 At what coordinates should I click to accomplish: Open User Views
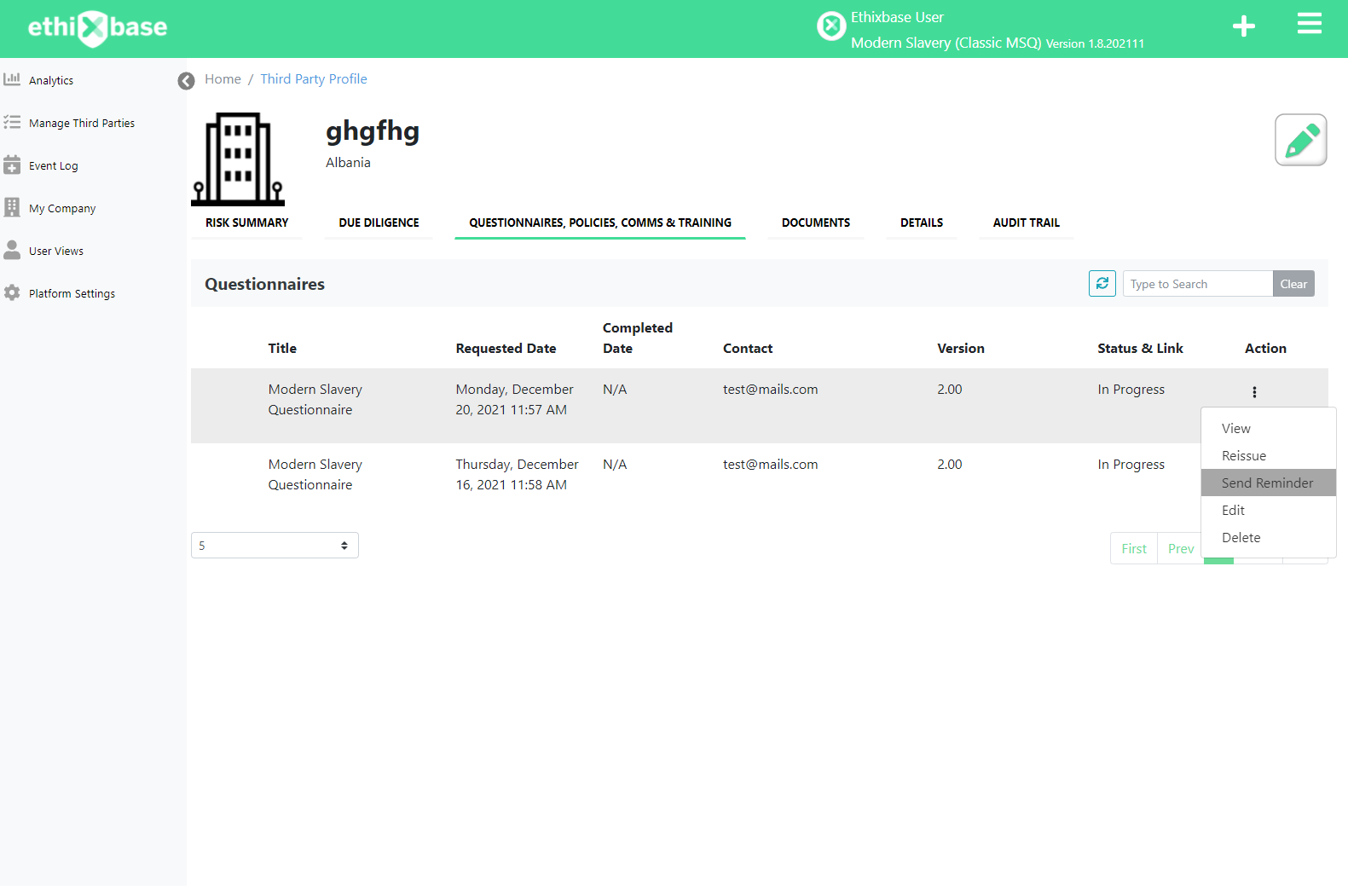click(56, 251)
